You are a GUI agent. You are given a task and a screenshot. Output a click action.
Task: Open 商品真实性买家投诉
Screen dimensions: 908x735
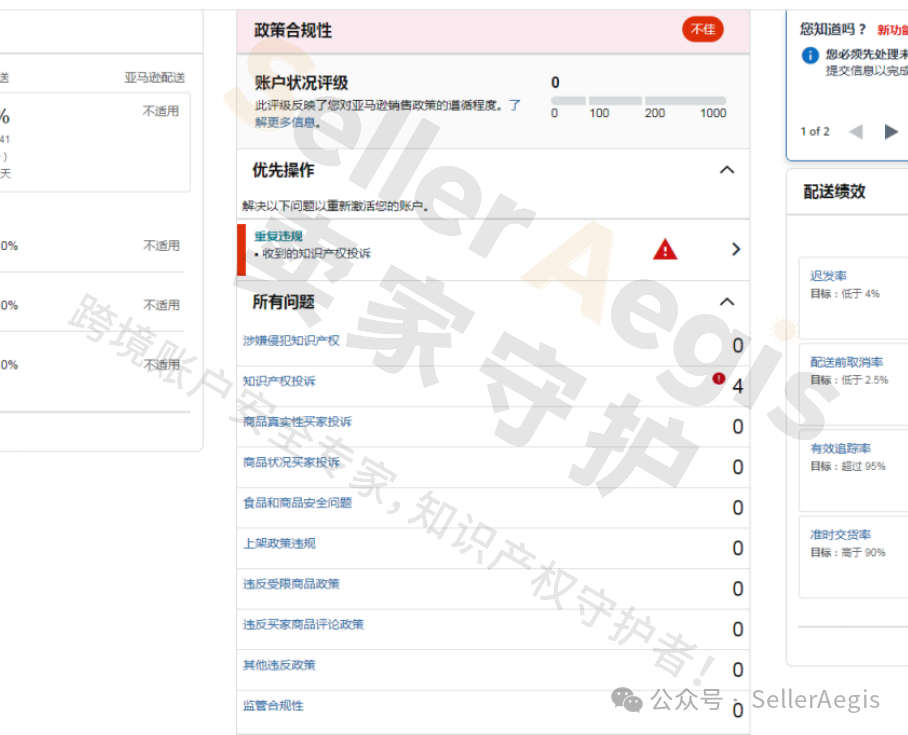297,422
